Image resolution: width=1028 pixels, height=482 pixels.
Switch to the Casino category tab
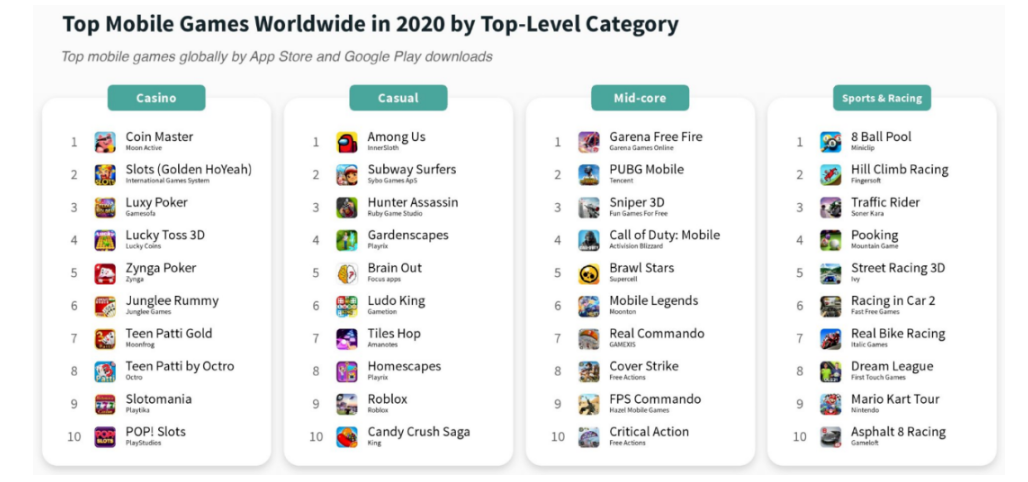pos(156,98)
